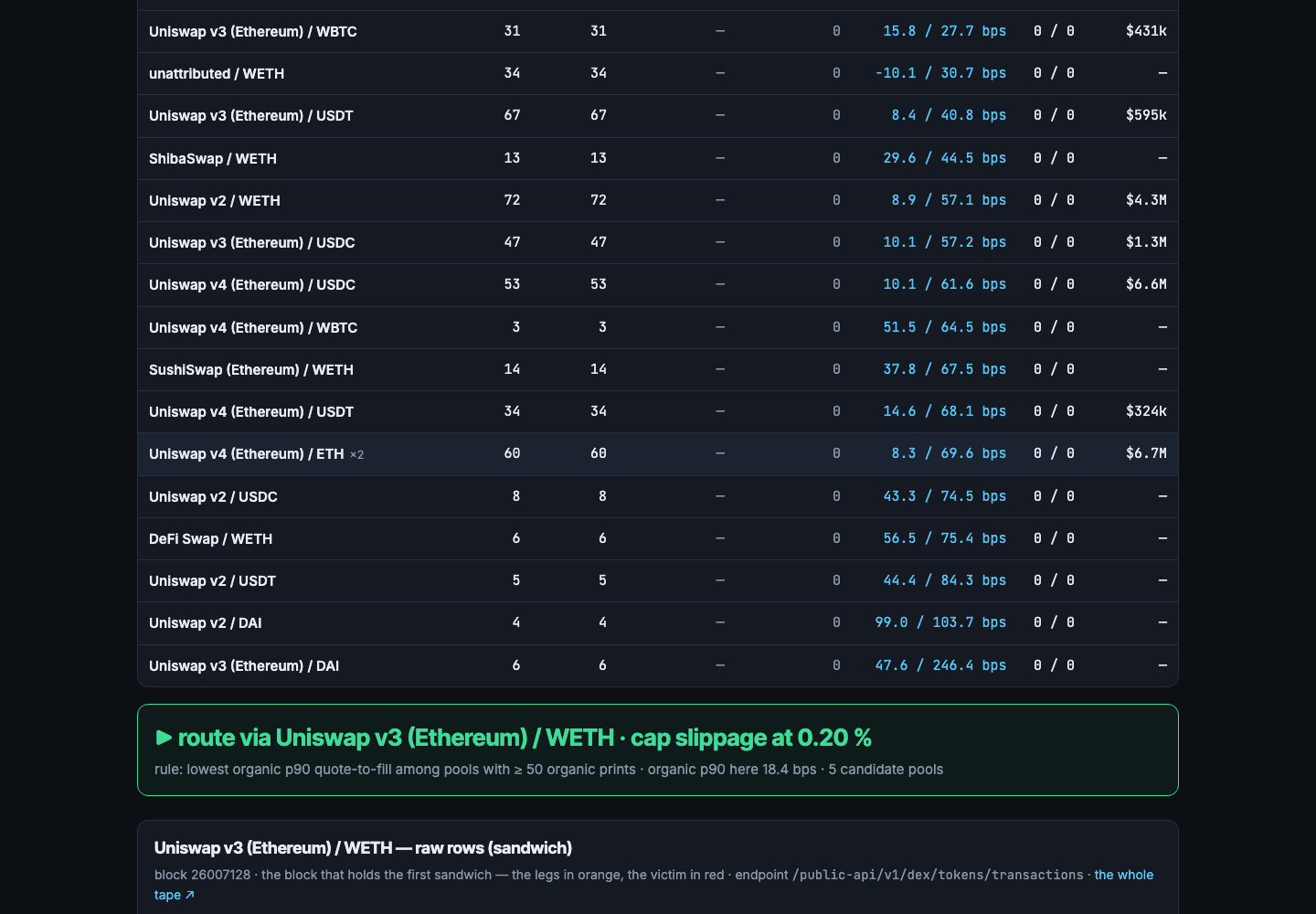
Task: Select DeFi Swap / WETH row name
Action: pyautogui.click(x=211, y=539)
